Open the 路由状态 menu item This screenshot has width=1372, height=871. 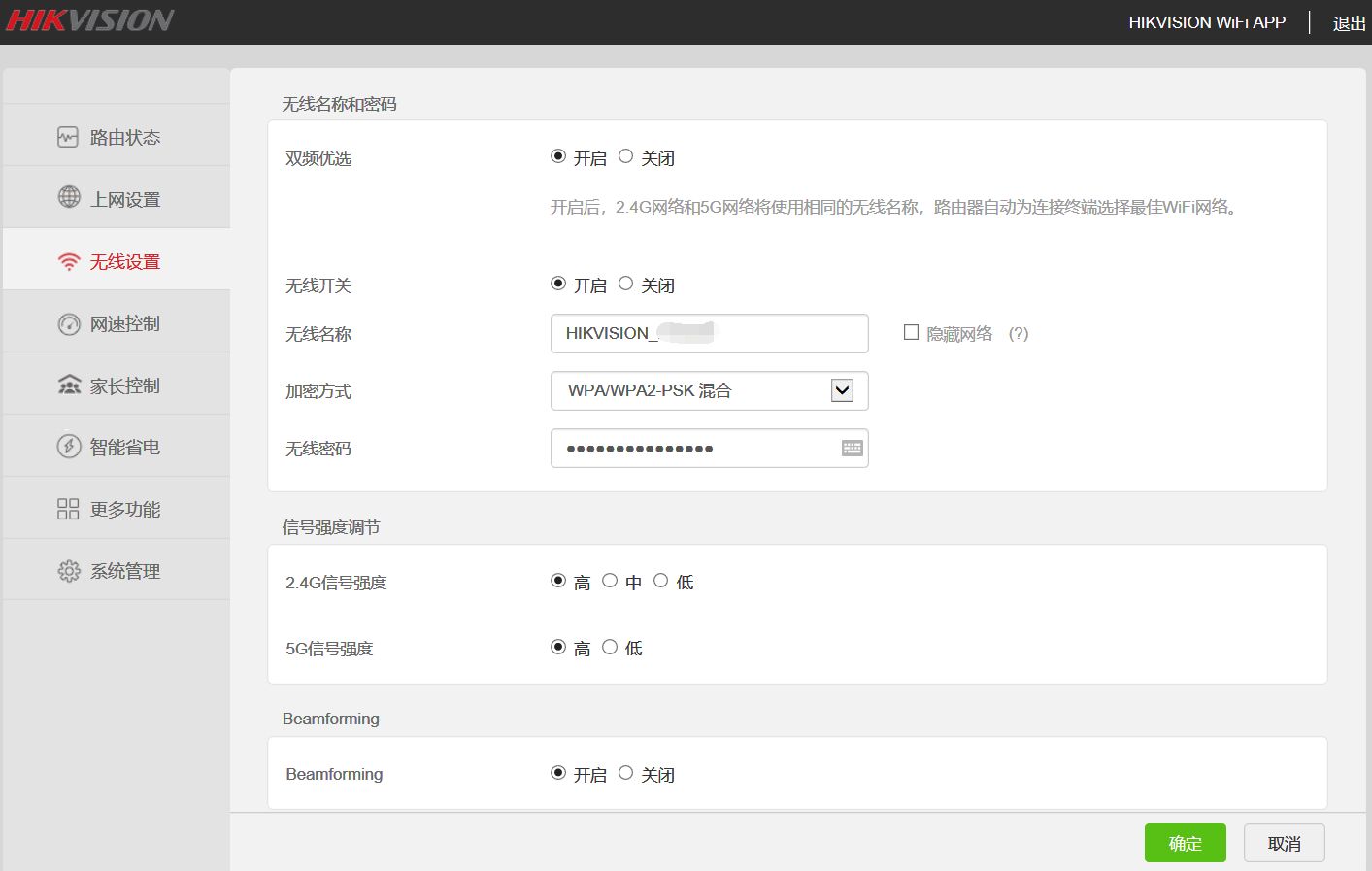pos(117,135)
